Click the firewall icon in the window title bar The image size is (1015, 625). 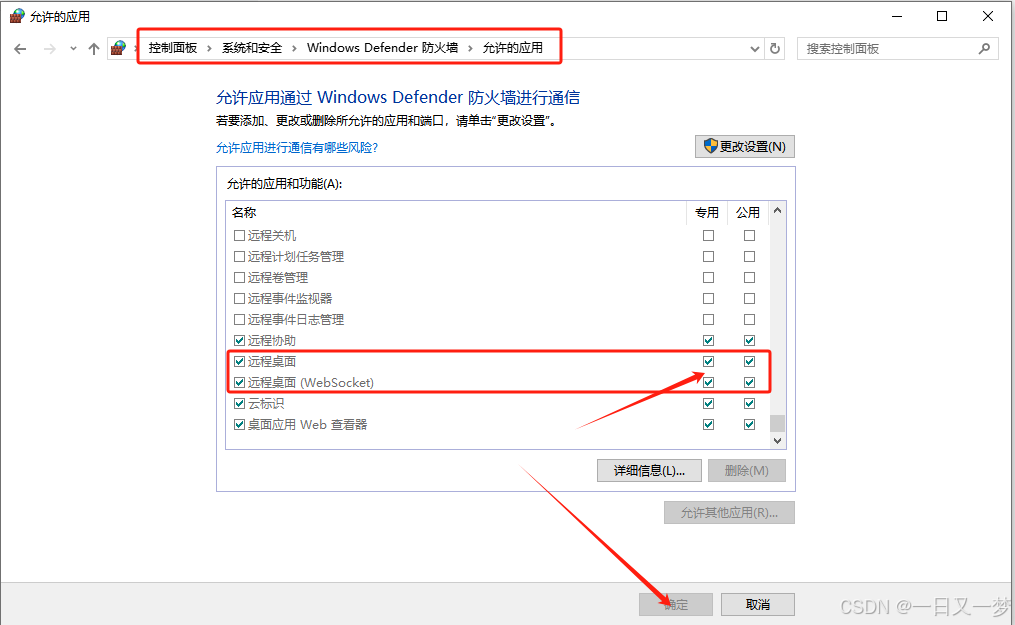point(17,16)
